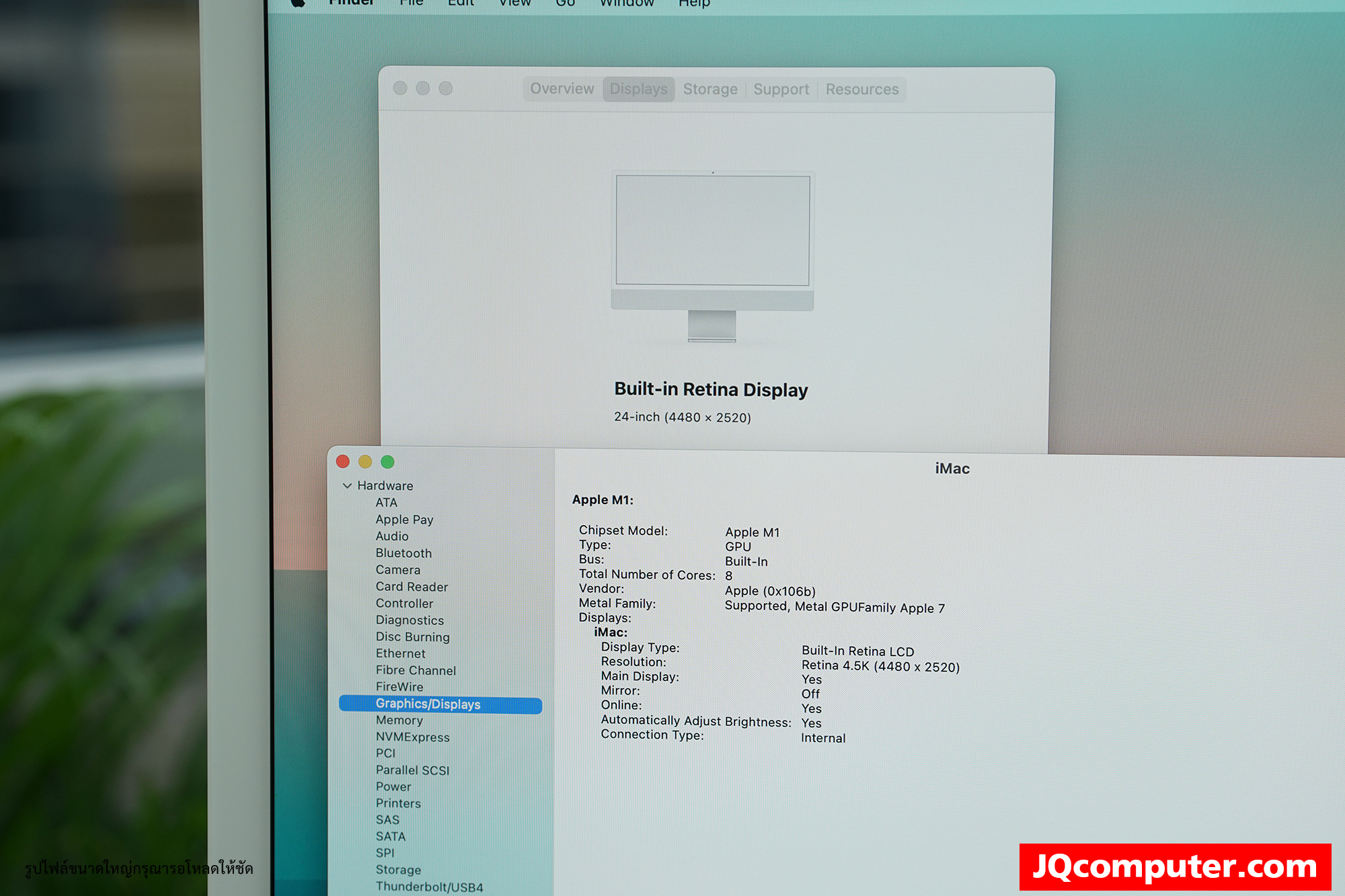Viewport: 1345px width, 896px height.
Task: Open the View menu
Action: (x=514, y=3)
